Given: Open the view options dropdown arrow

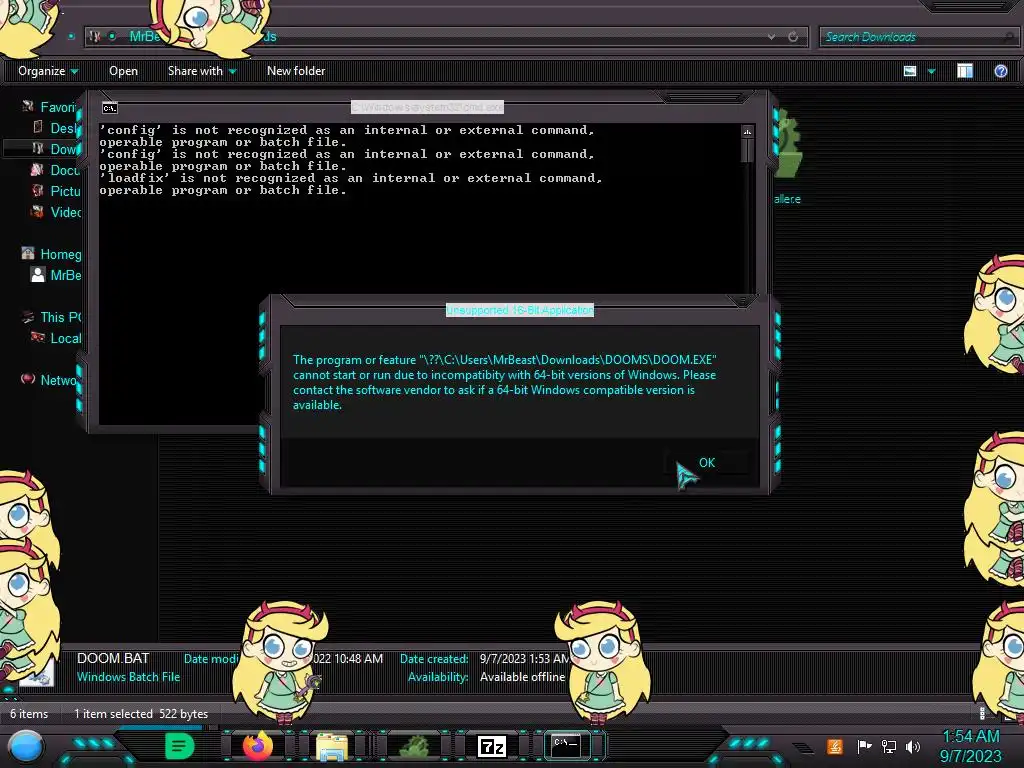Looking at the screenshot, I should [x=931, y=71].
